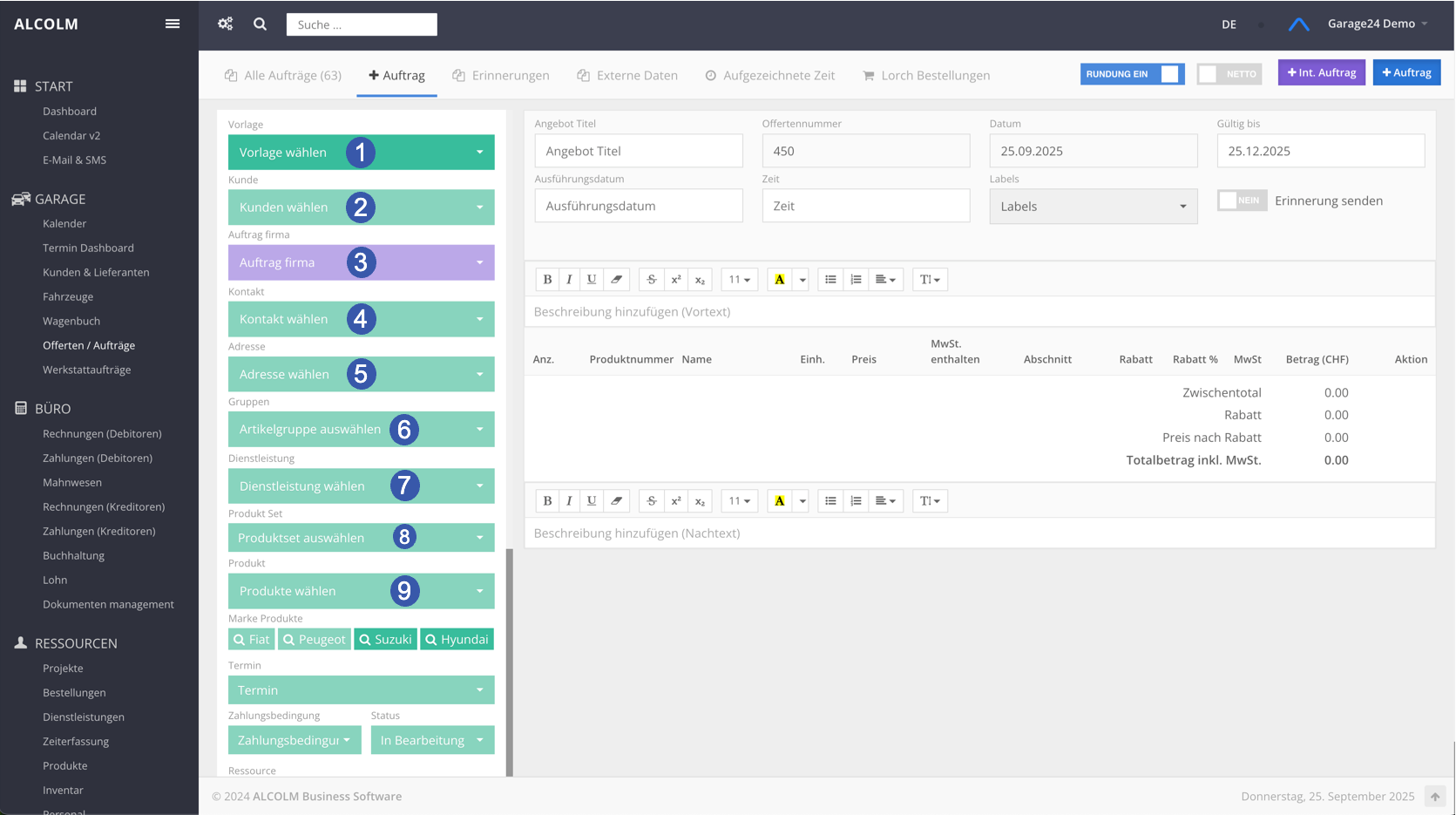Open Rechnungen (Debitoren) in the sidebar
Image resolution: width=1456 pixels, height=815 pixels.
pos(102,434)
